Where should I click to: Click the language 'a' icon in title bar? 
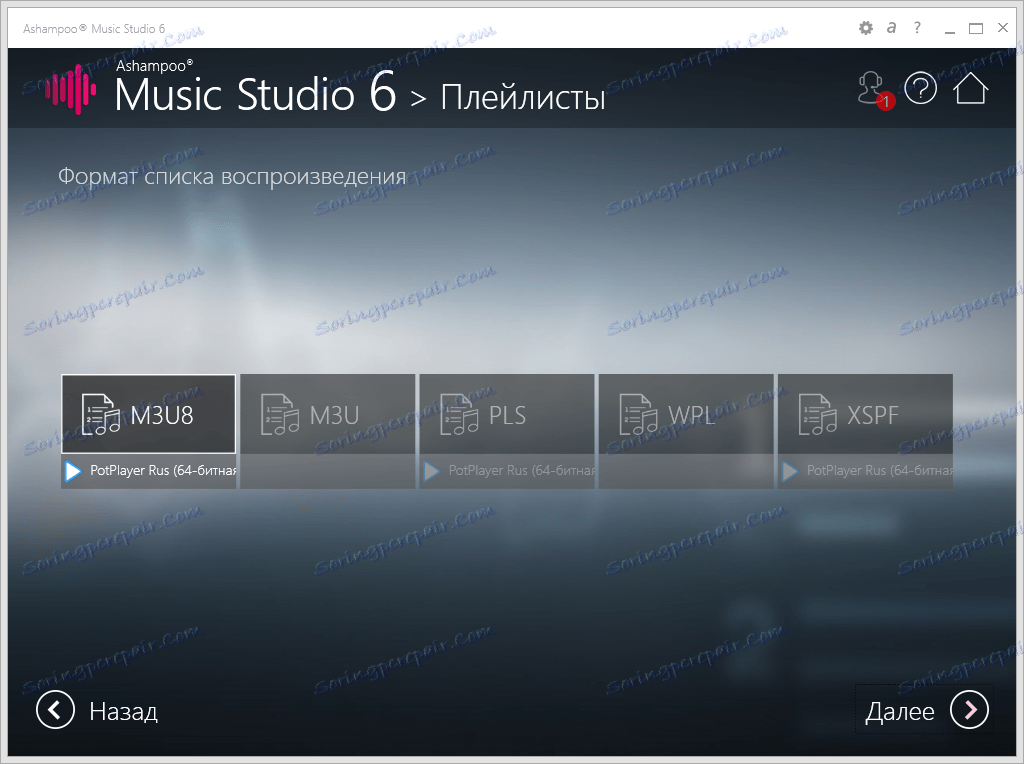pyautogui.click(x=891, y=28)
